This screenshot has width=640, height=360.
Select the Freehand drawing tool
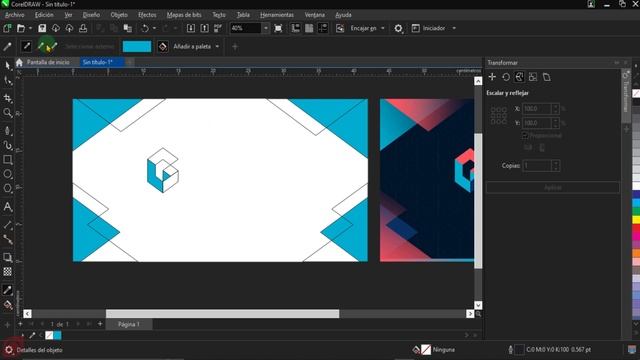7,131
